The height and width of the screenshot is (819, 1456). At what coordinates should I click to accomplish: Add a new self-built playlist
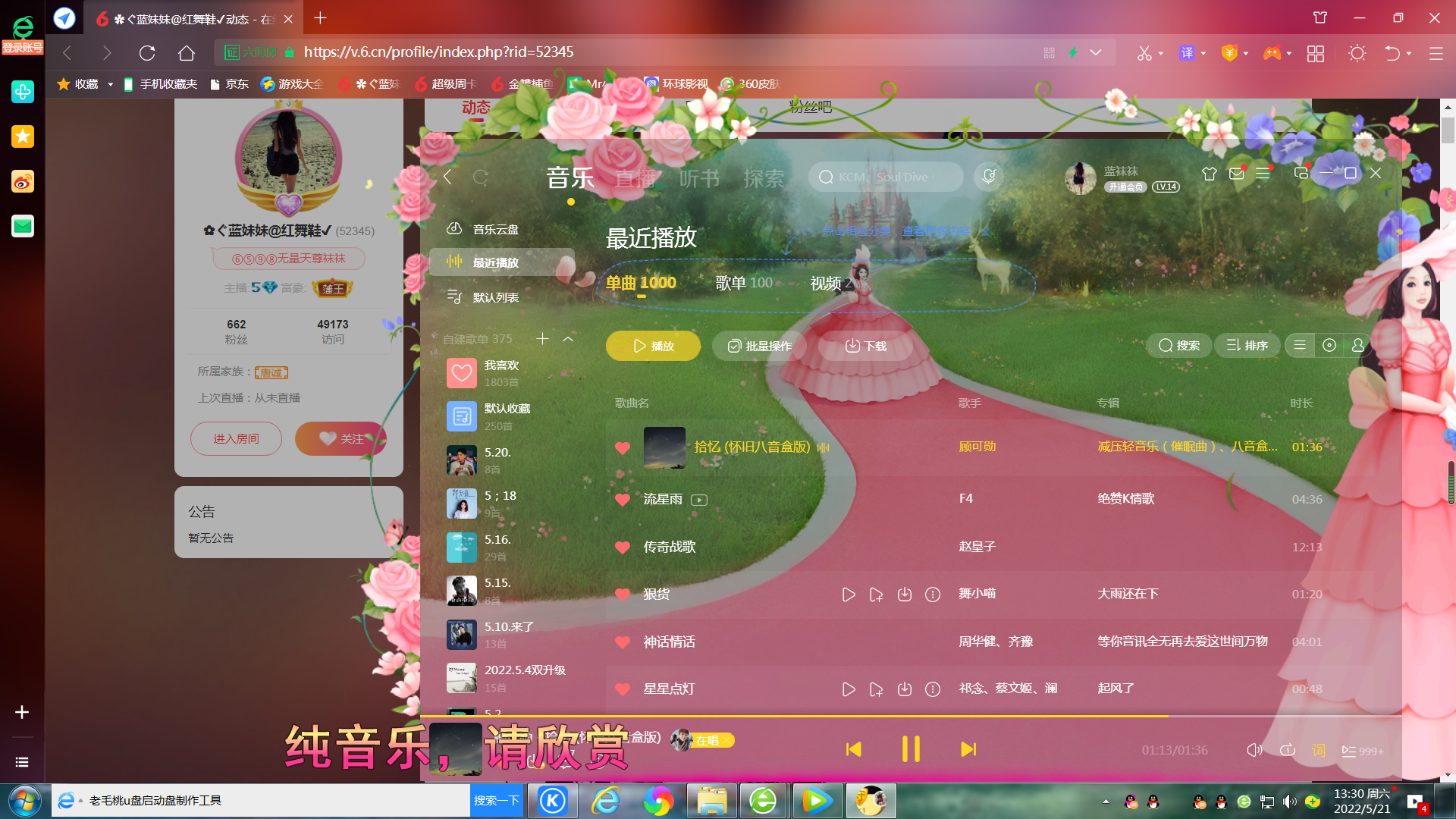click(542, 339)
